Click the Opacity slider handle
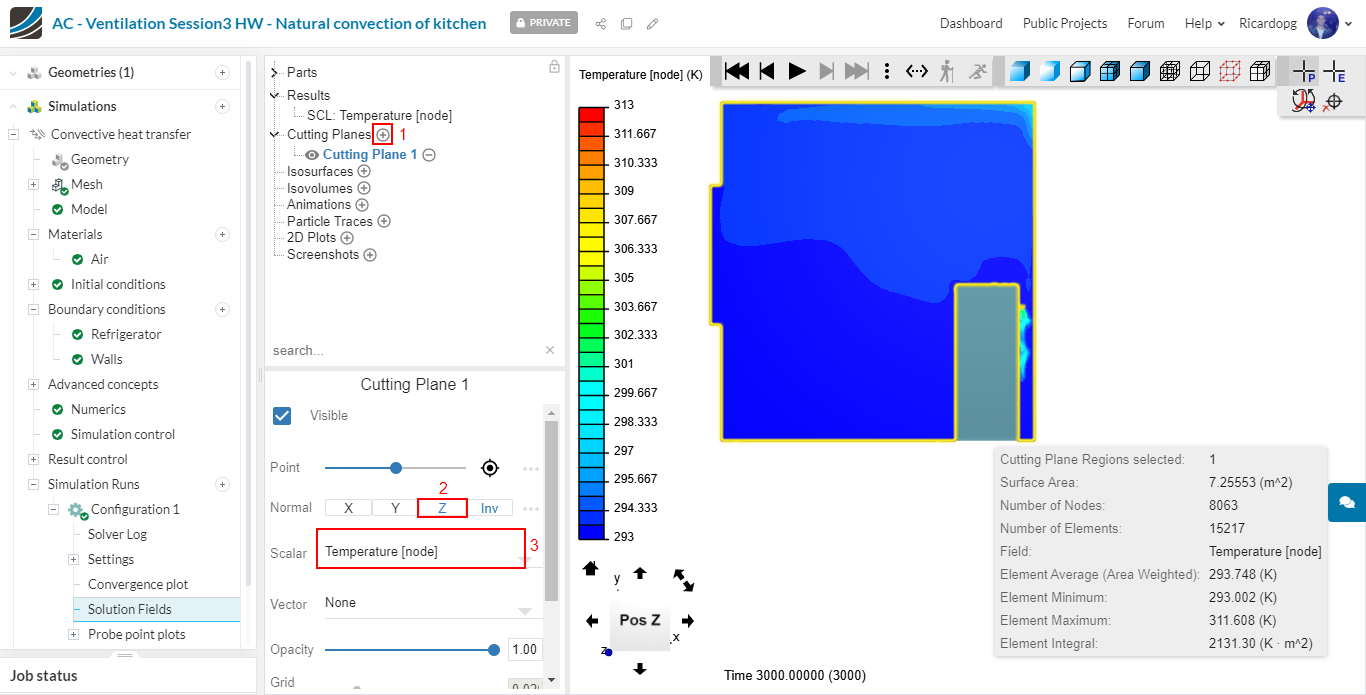The width and height of the screenshot is (1366, 695). (x=494, y=649)
